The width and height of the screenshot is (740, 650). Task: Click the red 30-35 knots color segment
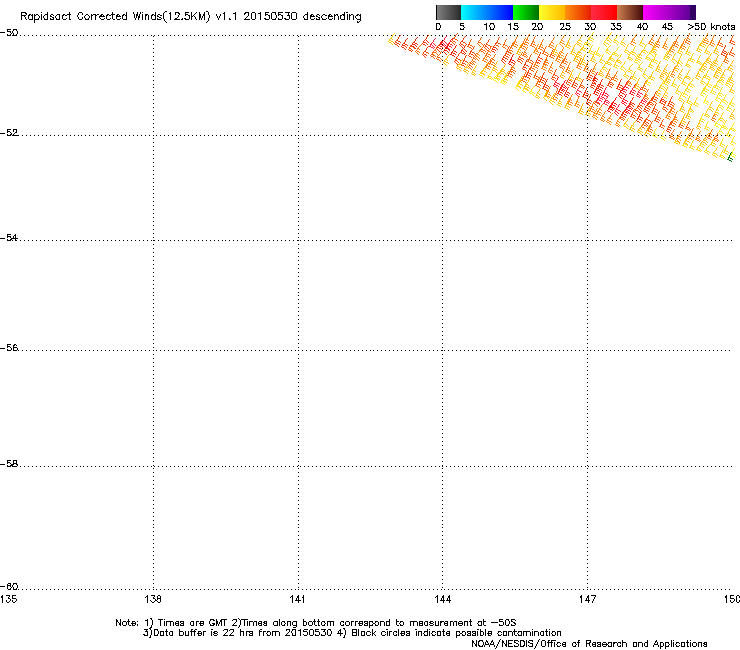604,12
